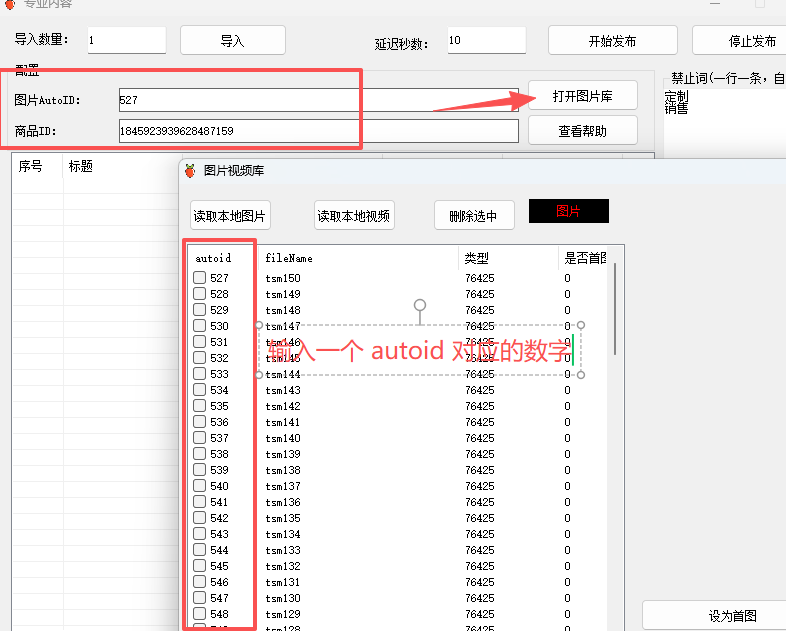The image size is (786, 631).
Task: Check the box for autoid 536
Action: [200, 422]
